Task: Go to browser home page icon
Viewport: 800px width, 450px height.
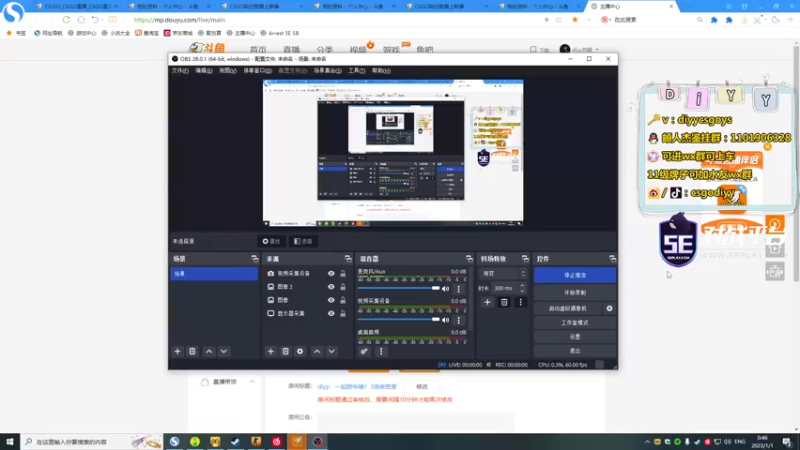Action: tap(81, 19)
